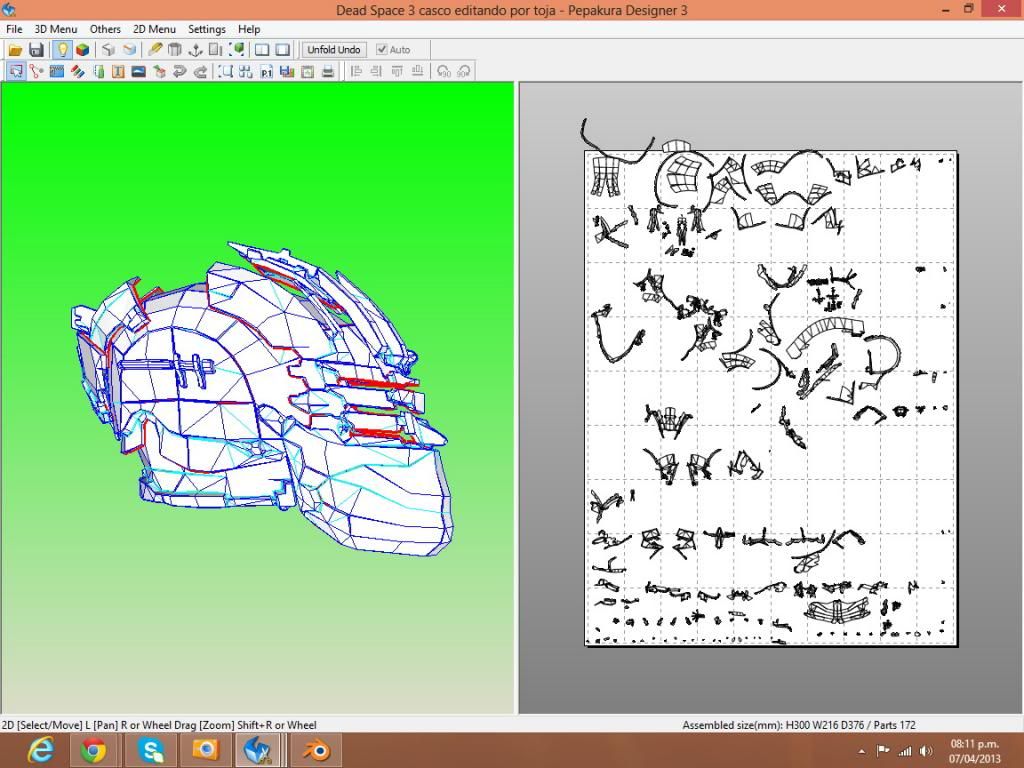Click the first rotate 90 degrees icon

pyautogui.click(x=443, y=71)
